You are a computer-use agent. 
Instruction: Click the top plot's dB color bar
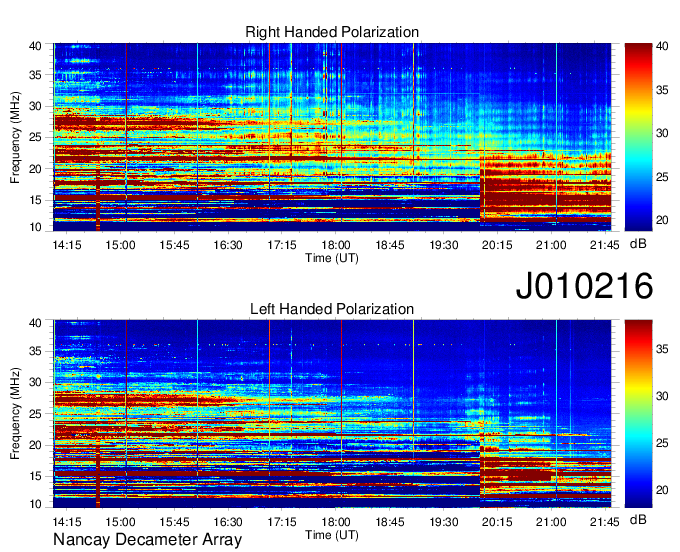coord(638,137)
